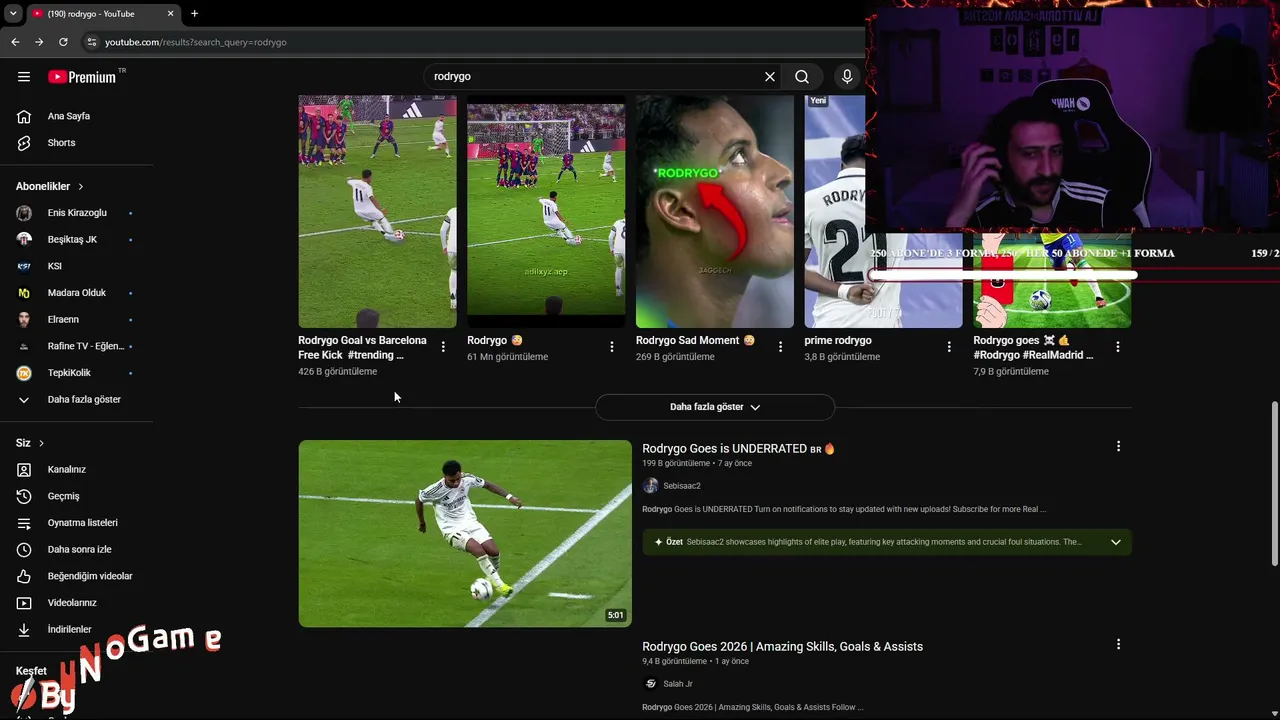1280x720 pixels.
Task: Reload the YouTube results page
Action: coord(63,42)
